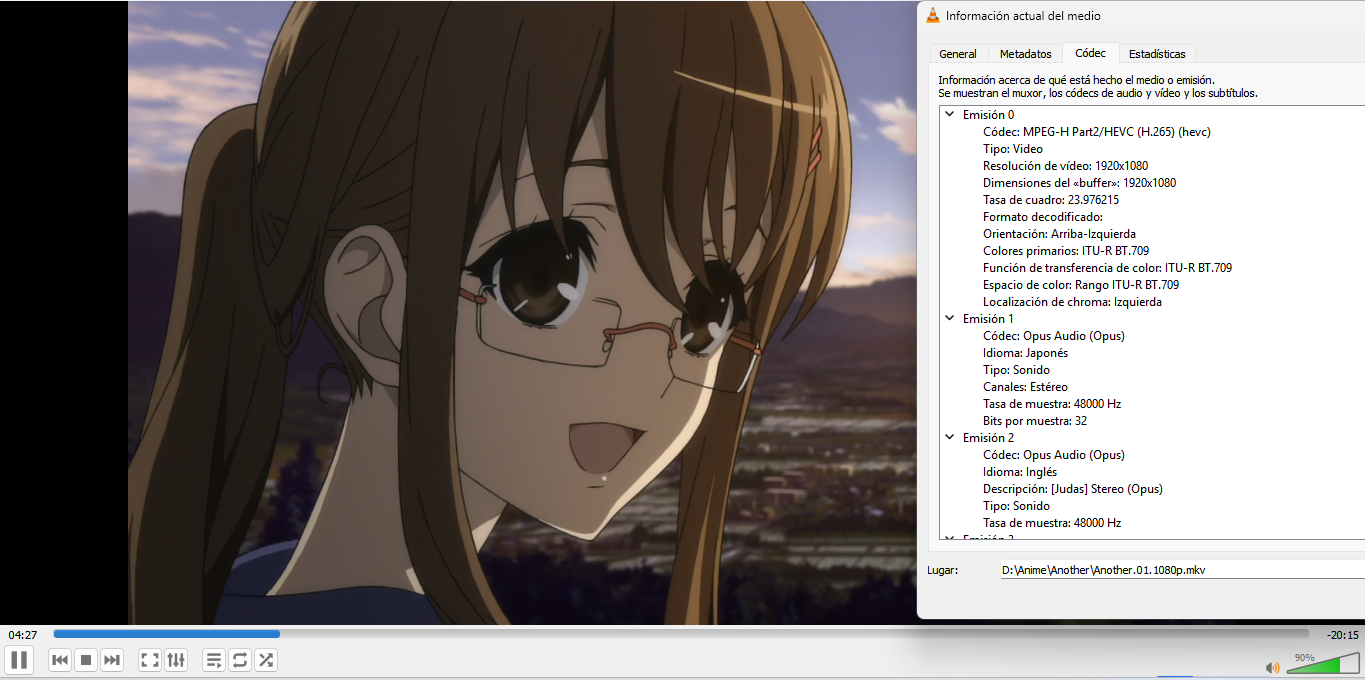Toggle fullscreen video mode
Viewport: 1365px width, 680px height.
[150, 660]
